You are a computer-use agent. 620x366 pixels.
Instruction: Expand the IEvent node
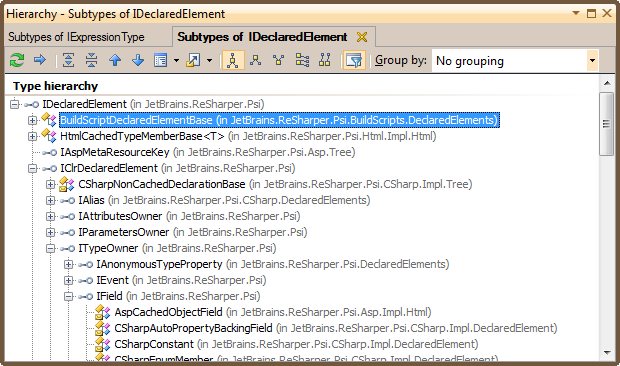point(68,280)
